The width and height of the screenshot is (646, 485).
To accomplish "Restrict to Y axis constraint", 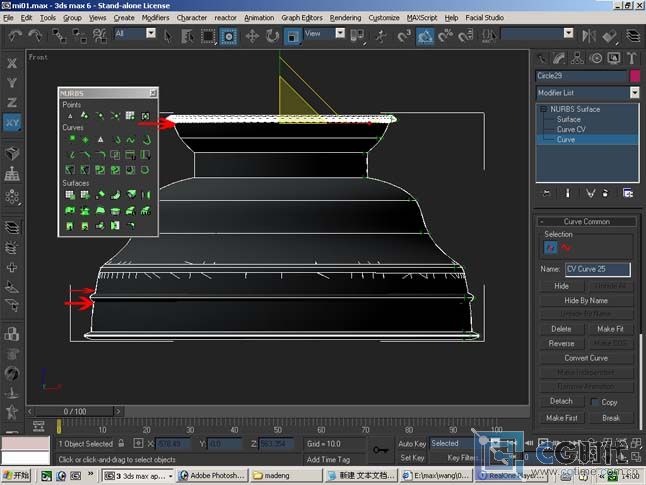I will click(12, 83).
